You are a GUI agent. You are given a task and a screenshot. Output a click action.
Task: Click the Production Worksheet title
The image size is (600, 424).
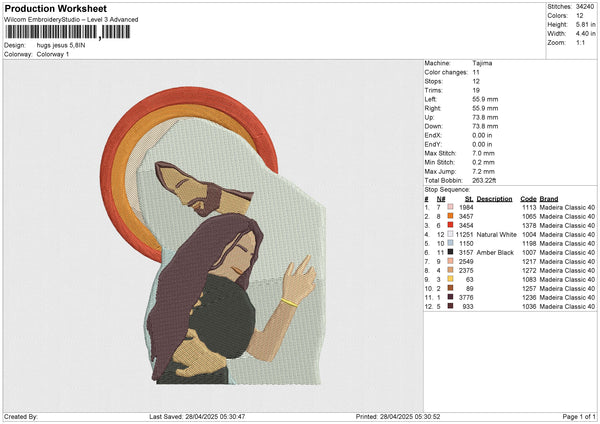point(54,8)
